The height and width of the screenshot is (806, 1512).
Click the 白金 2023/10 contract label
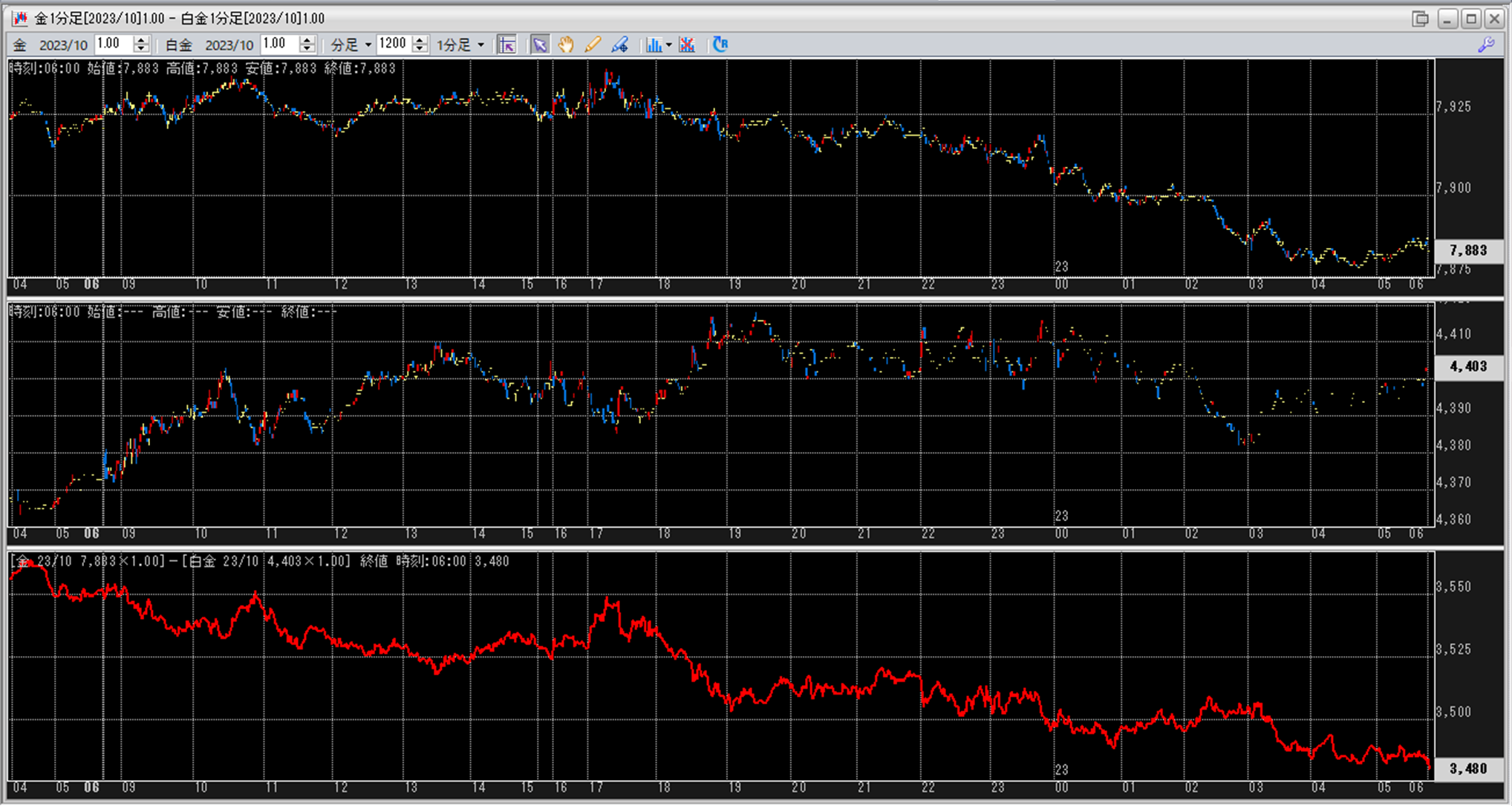pos(229,45)
